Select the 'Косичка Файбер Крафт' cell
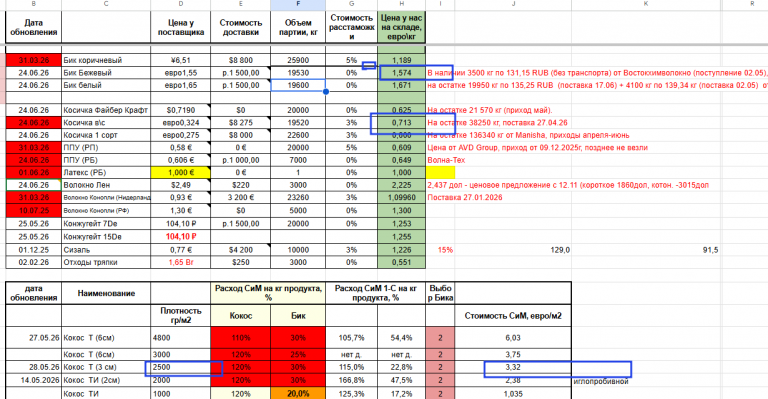Image resolution: width=768 pixels, height=399 pixels. 106,110
